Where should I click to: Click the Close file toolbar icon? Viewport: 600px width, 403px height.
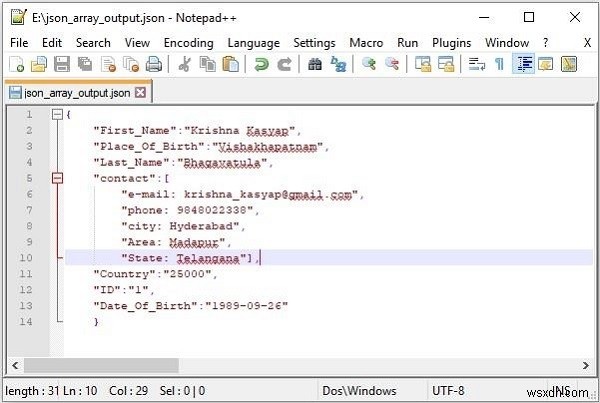(x=108, y=64)
